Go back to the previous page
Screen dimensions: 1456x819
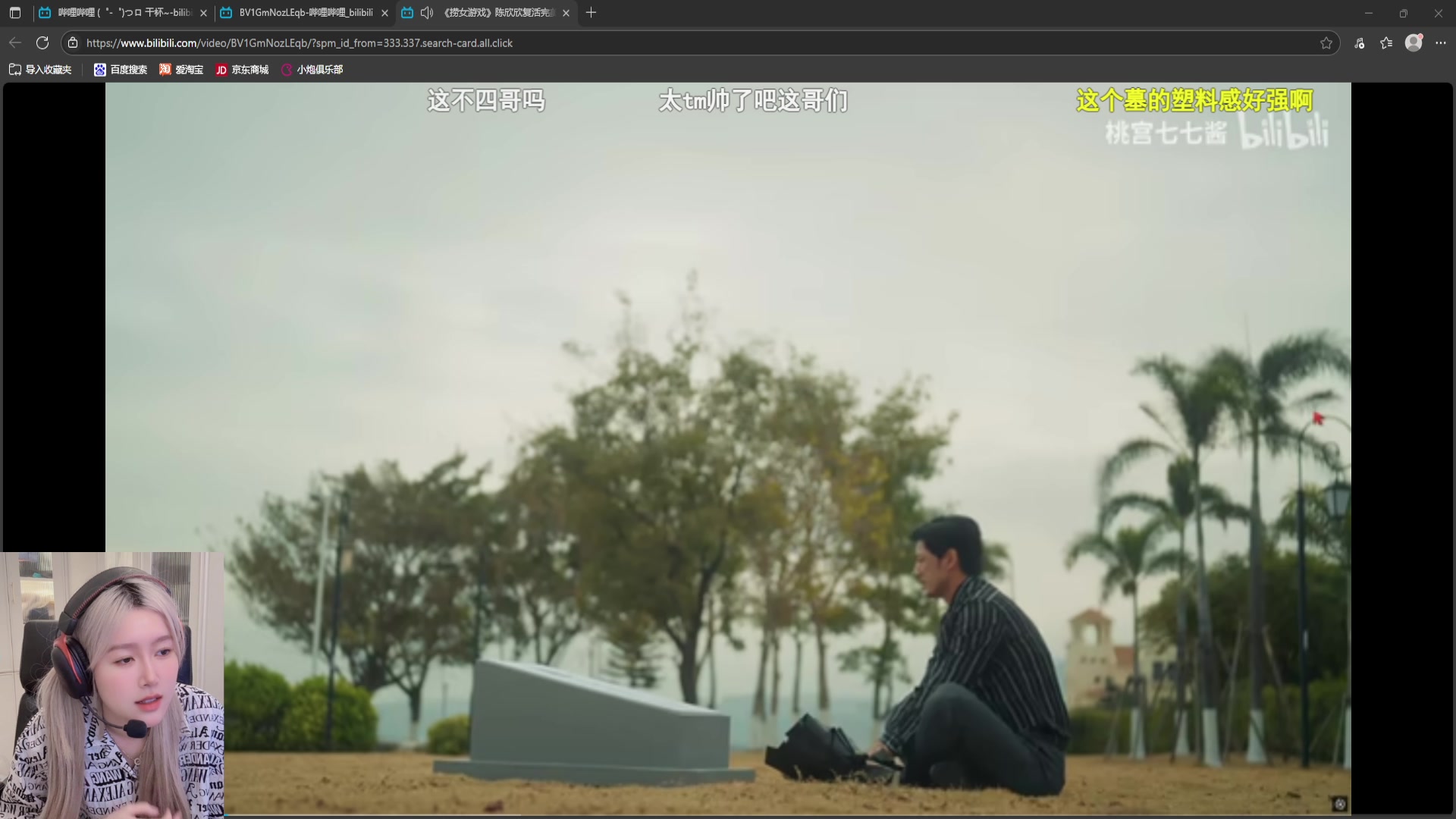pos(15,43)
